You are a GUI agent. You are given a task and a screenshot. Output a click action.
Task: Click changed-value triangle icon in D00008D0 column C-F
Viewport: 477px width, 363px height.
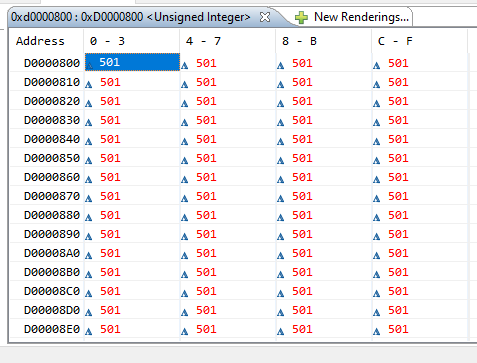[x=377, y=313]
